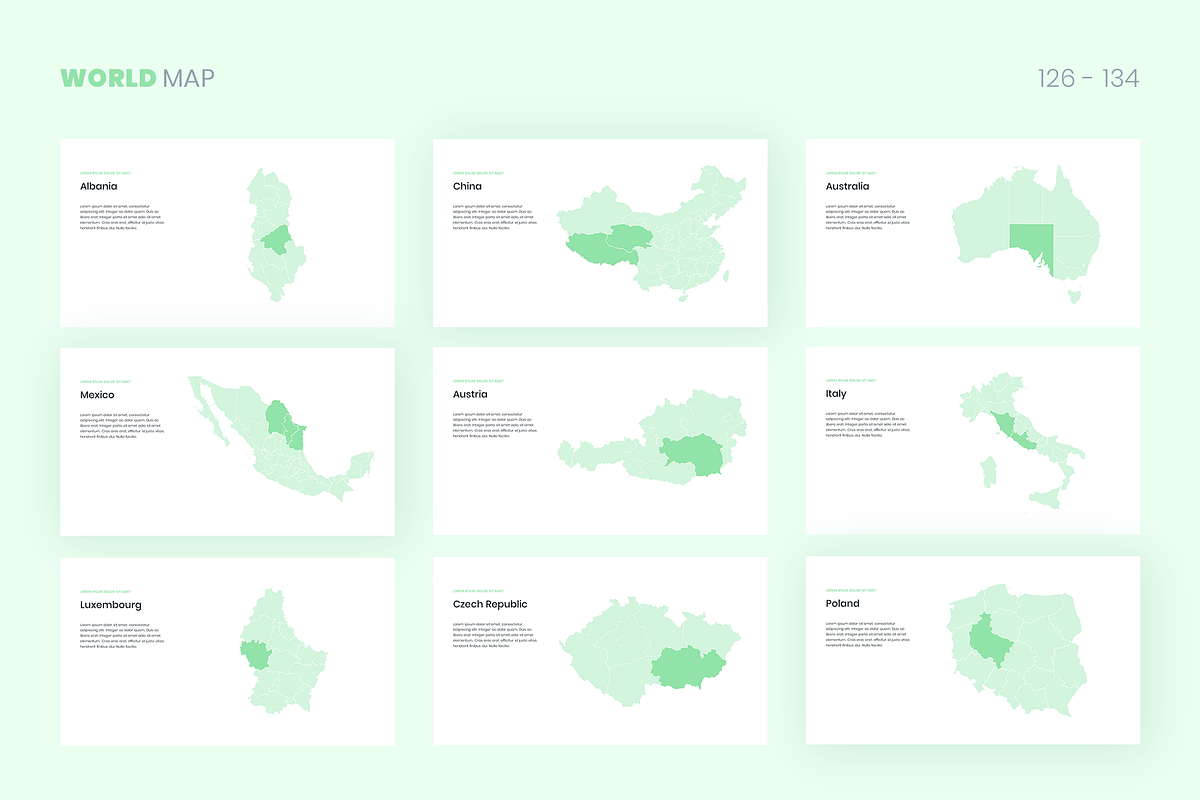Select the "Mexico" slide title

point(97,395)
